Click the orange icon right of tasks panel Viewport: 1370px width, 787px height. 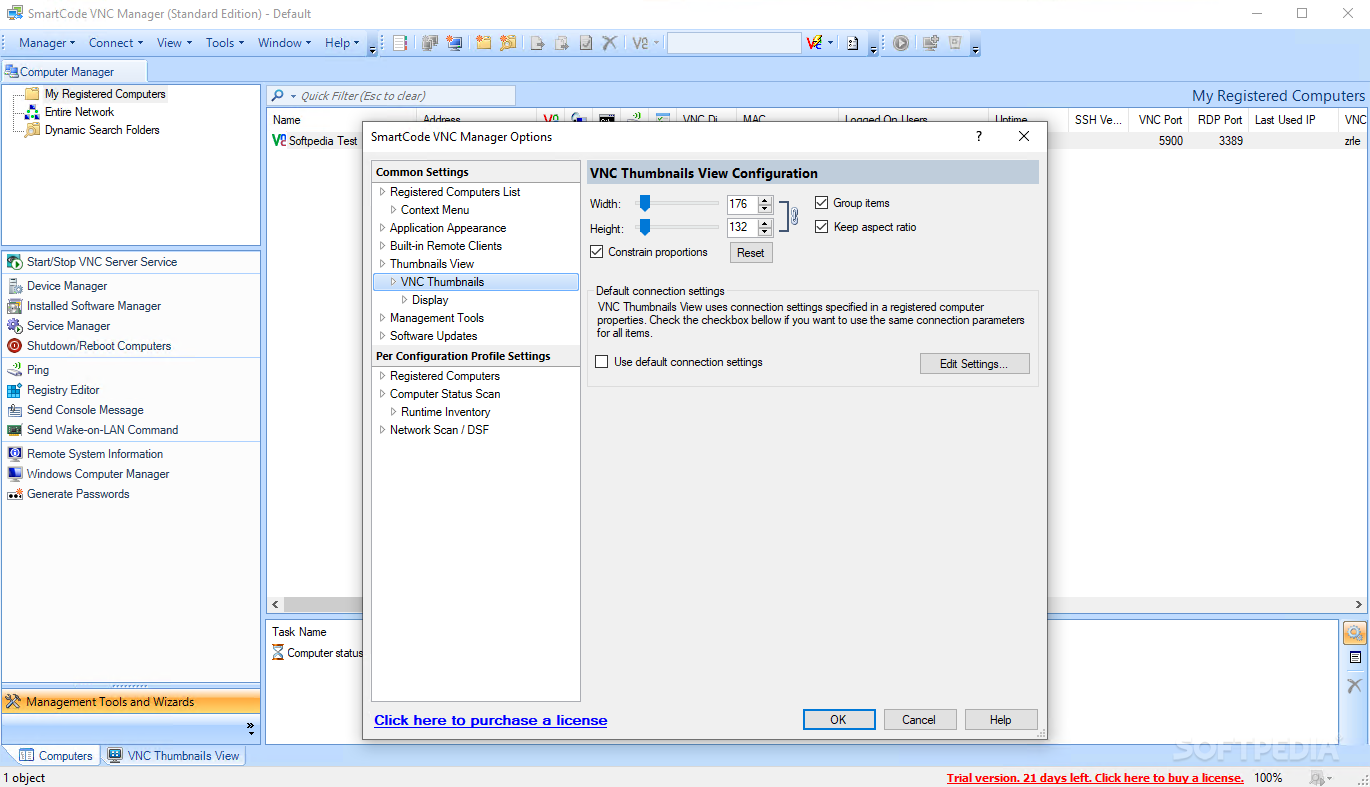click(1355, 633)
